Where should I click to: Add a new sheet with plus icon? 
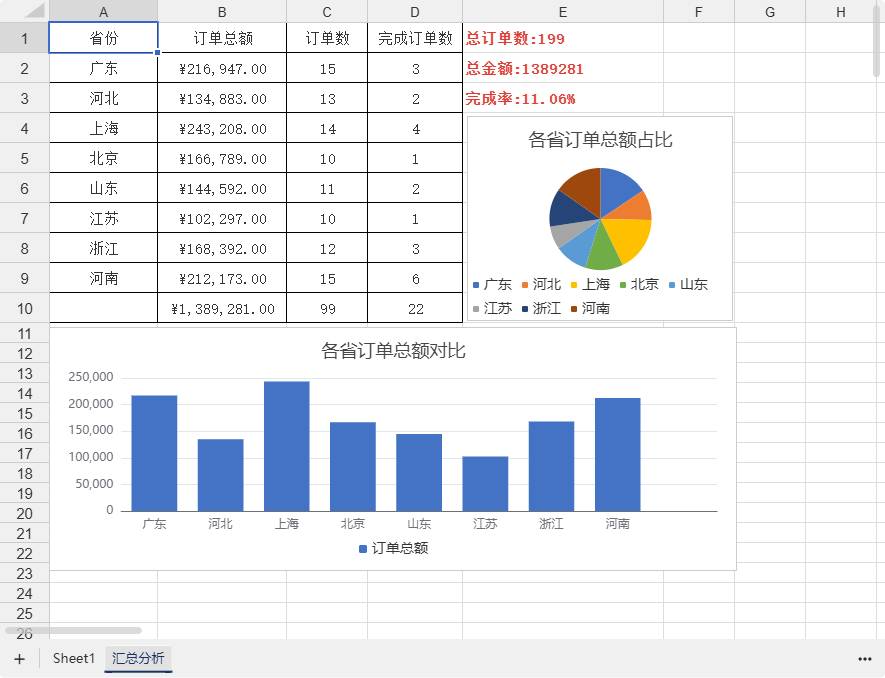click(x=20, y=659)
